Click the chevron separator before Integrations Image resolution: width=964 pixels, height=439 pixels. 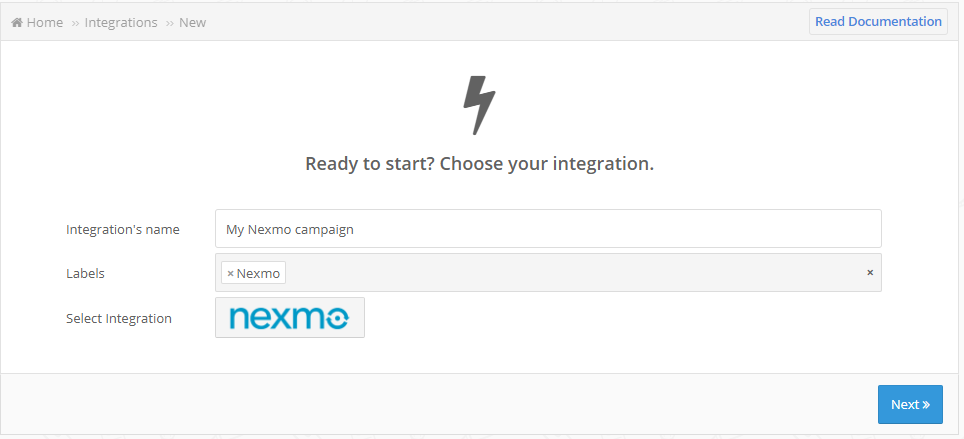coord(75,23)
